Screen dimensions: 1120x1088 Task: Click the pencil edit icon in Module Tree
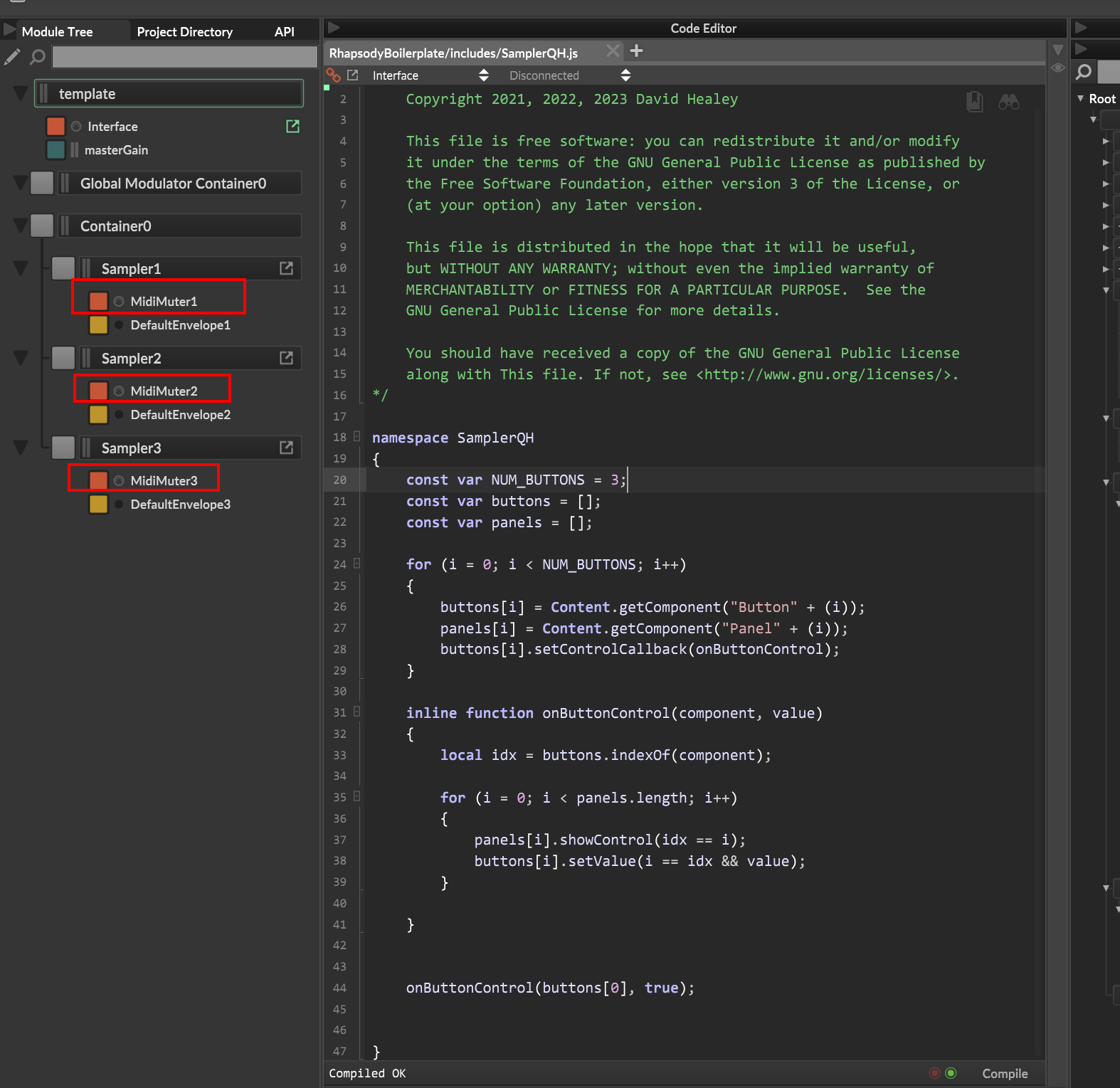coord(12,57)
